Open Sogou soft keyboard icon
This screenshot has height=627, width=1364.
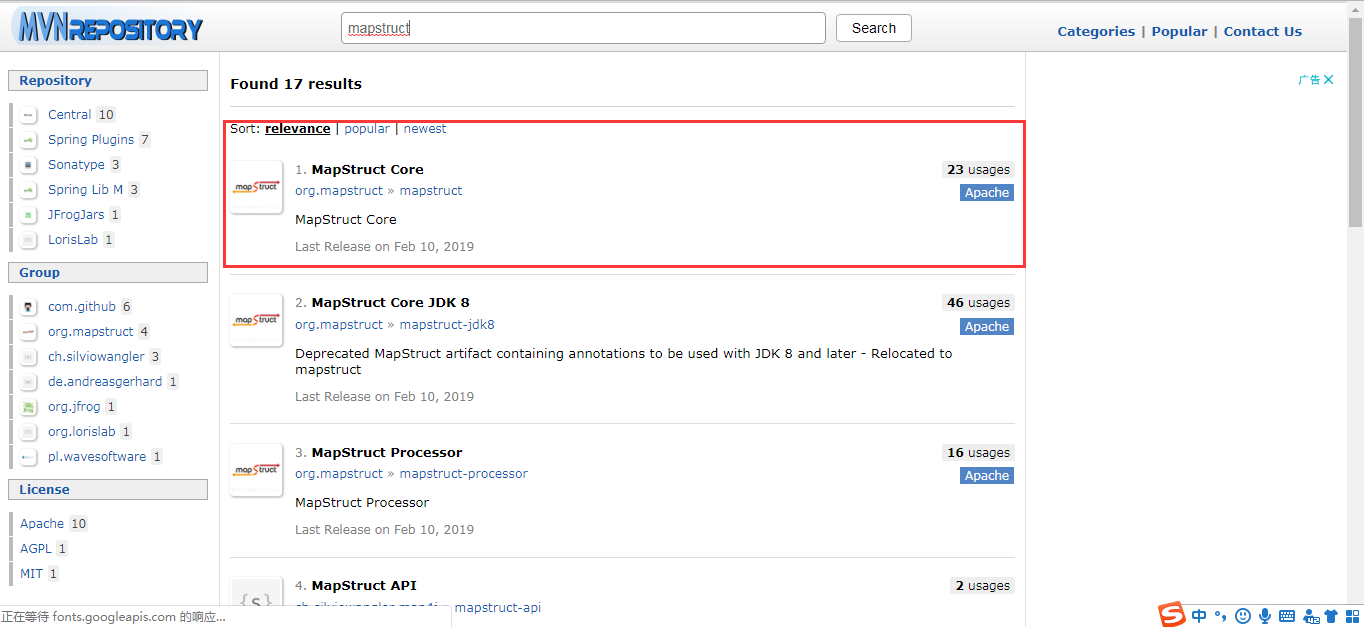tap(1287, 616)
